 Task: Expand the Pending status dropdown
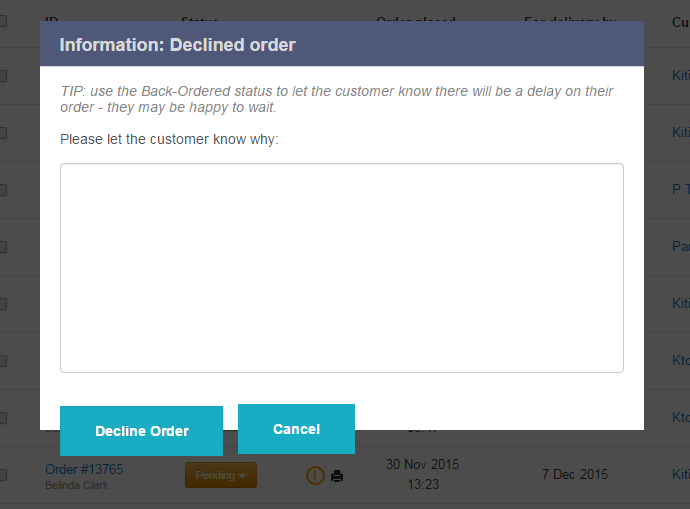tap(221, 475)
